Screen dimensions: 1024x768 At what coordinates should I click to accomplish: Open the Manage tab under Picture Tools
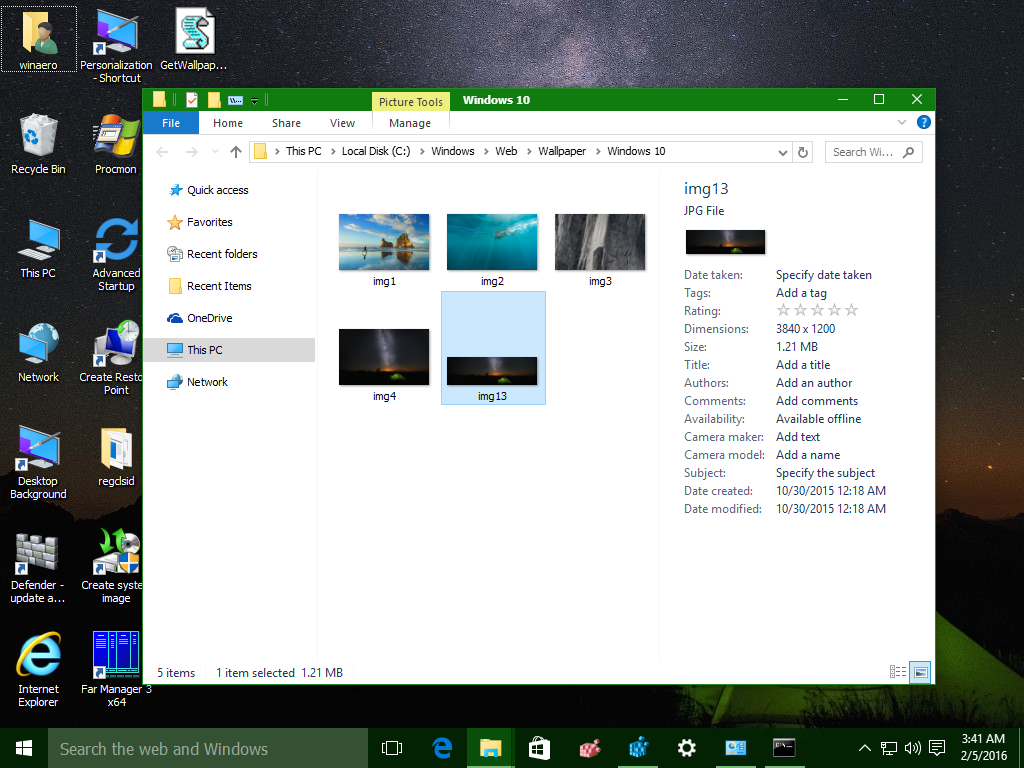tap(410, 122)
